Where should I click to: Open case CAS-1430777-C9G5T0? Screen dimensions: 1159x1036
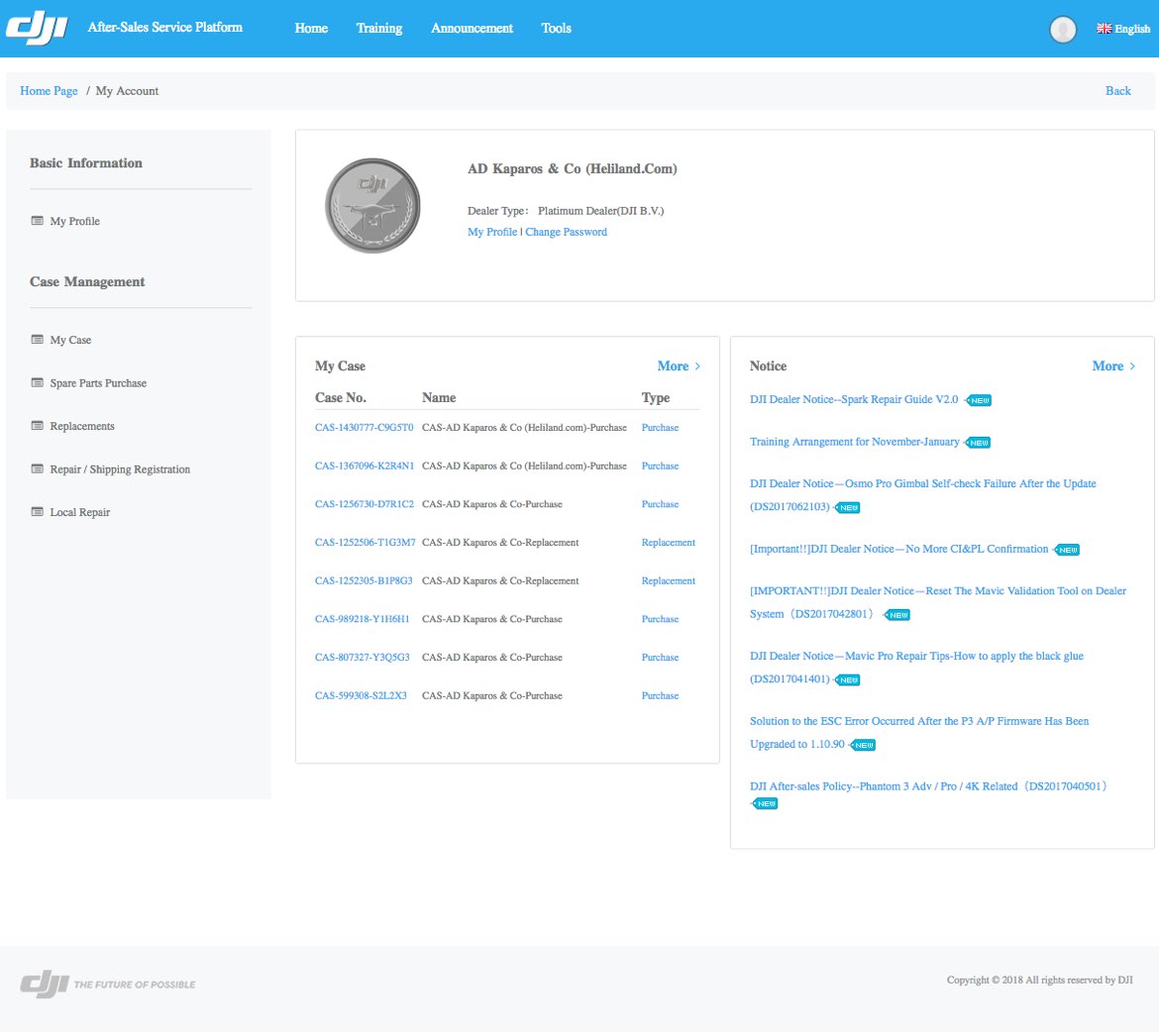pyautogui.click(x=364, y=428)
